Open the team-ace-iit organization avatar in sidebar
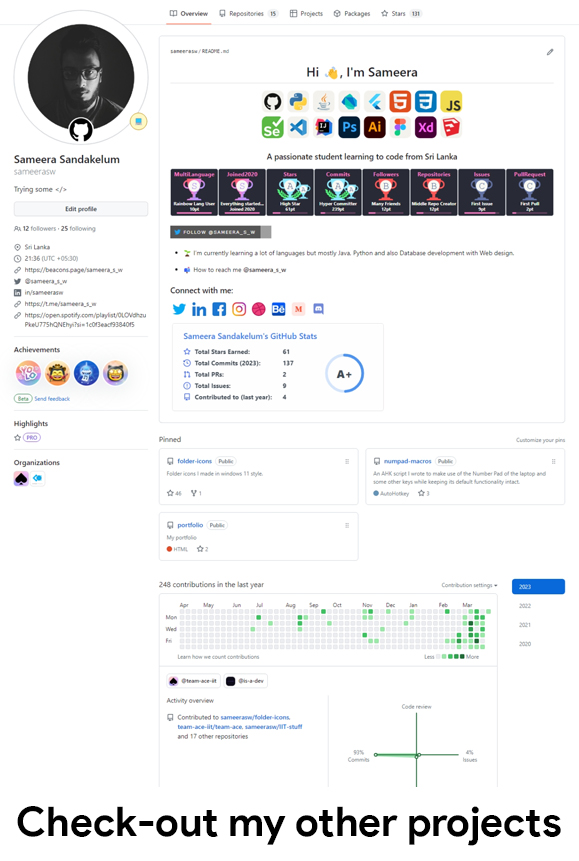The image size is (579, 861). pos(21,478)
